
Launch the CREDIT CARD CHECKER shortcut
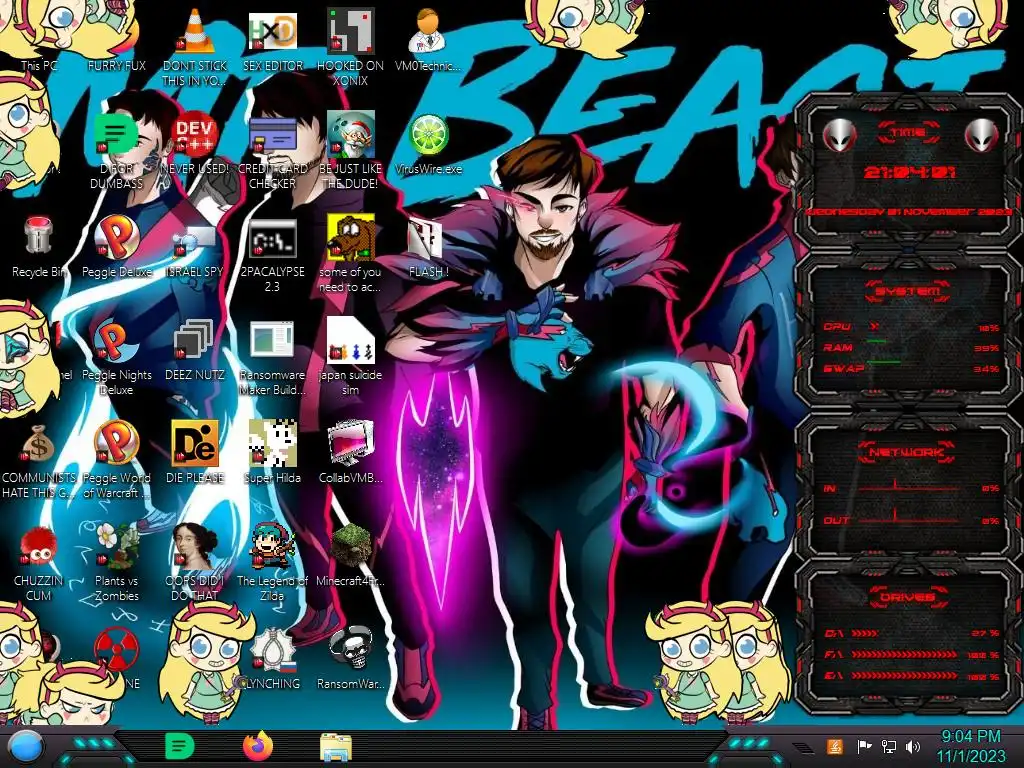(272, 136)
